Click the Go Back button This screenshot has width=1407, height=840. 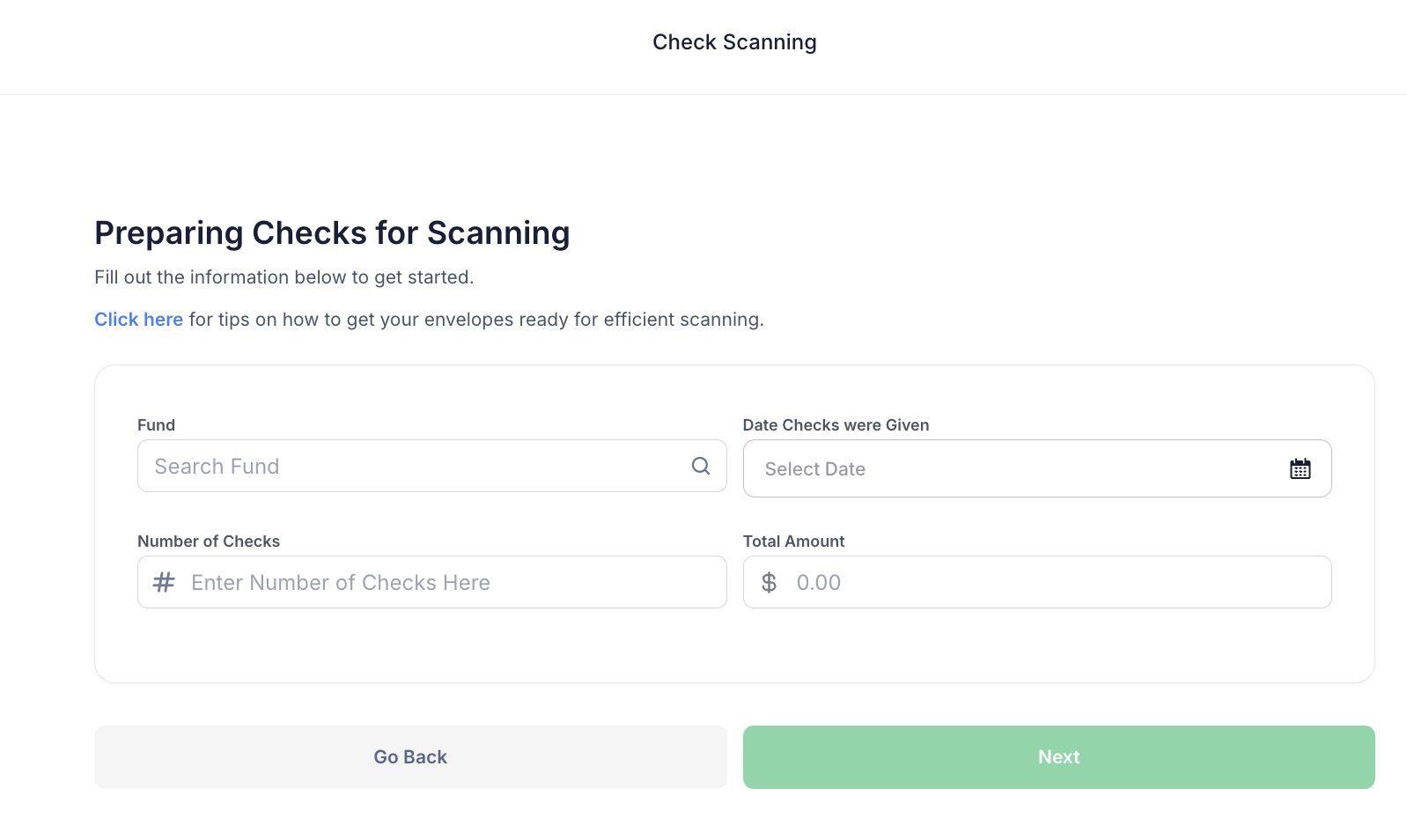pyautogui.click(x=410, y=757)
